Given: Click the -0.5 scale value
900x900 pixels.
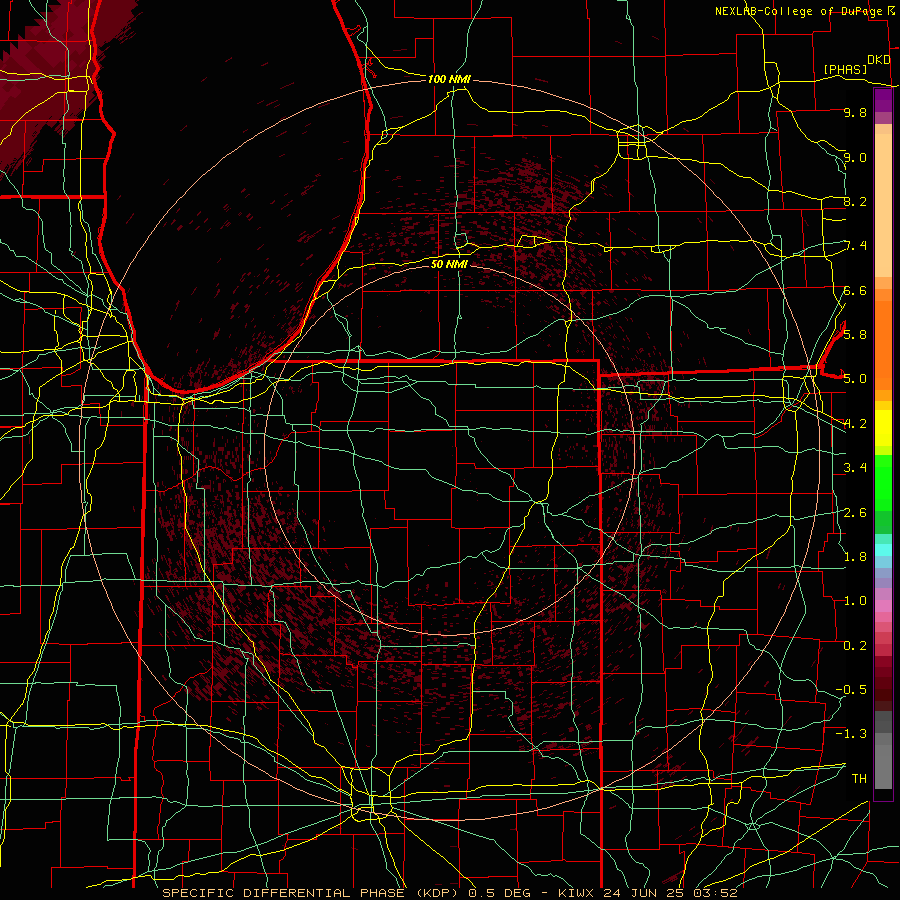Looking at the screenshot, I should click(x=851, y=689).
